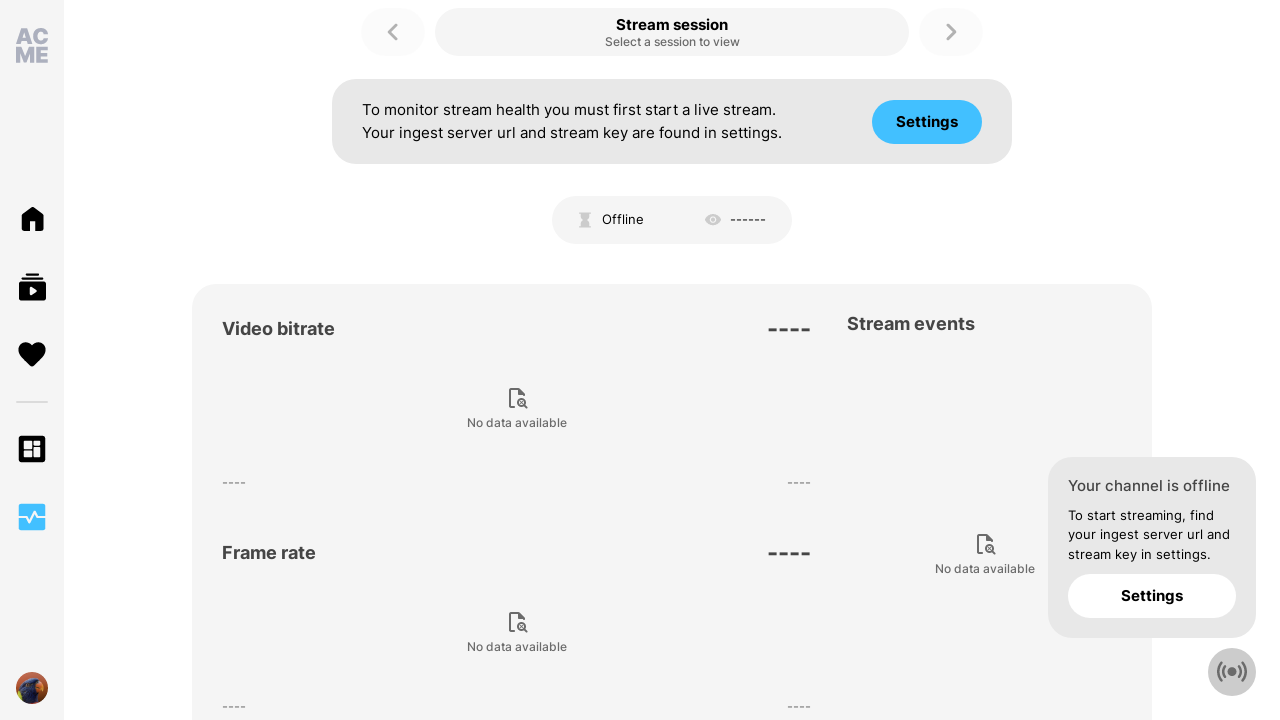Open the user avatar profile menu
The image size is (1280, 720).
[32, 688]
